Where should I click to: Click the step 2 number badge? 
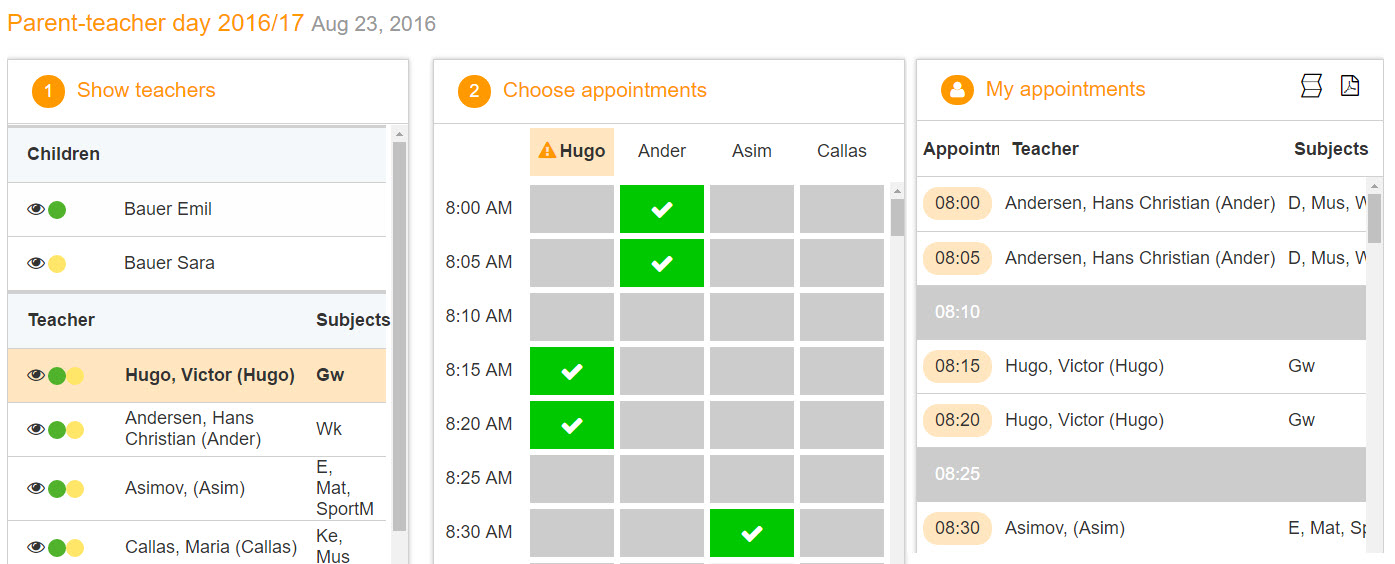474,91
